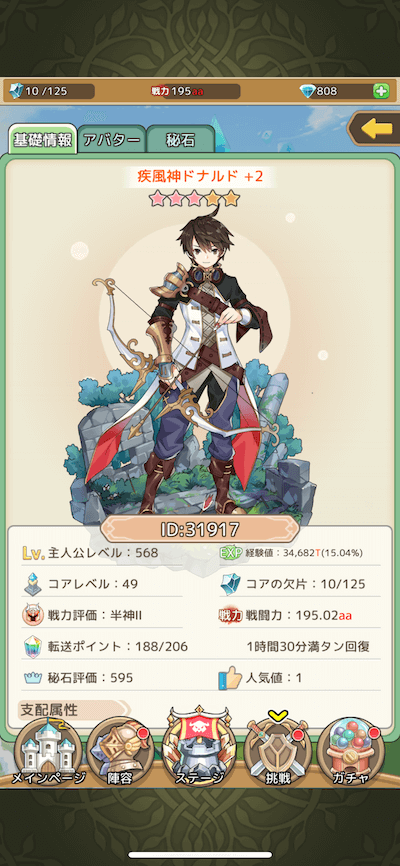Switch to the 秘石 tab
Image resolution: width=400 pixels, height=866 pixels.
(x=181, y=140)
